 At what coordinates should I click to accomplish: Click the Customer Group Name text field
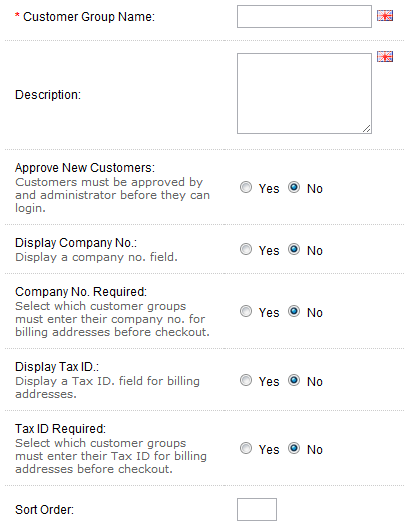pyautogui.click(x=304, y=16)
